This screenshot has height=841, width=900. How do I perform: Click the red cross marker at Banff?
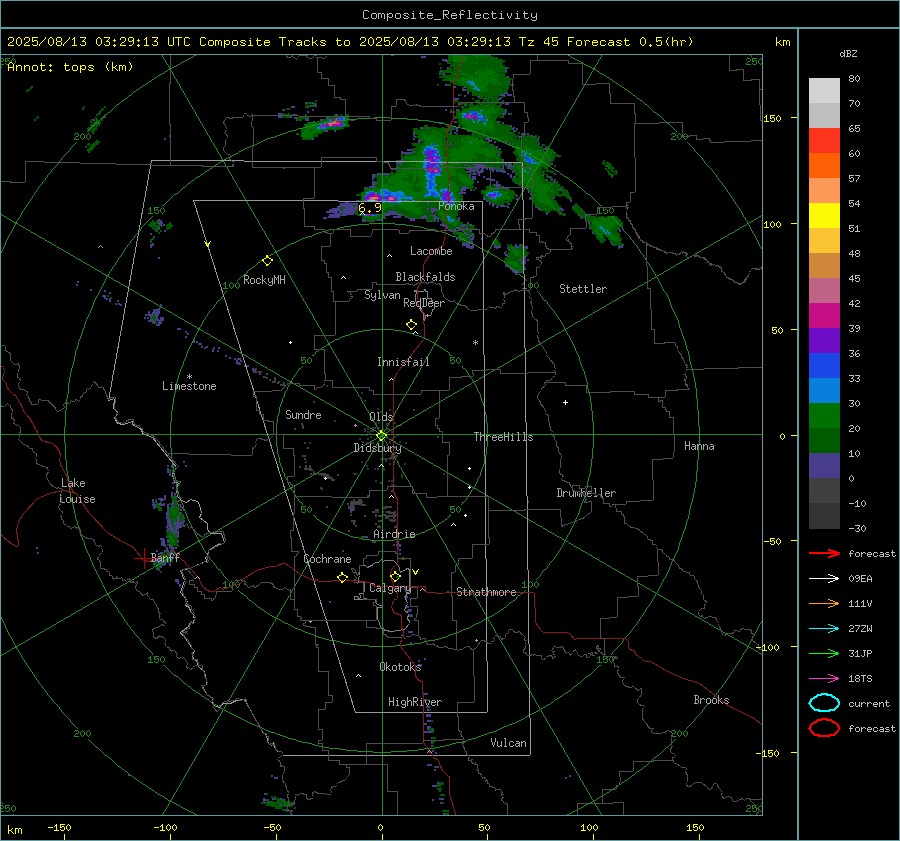pos(143,558)
